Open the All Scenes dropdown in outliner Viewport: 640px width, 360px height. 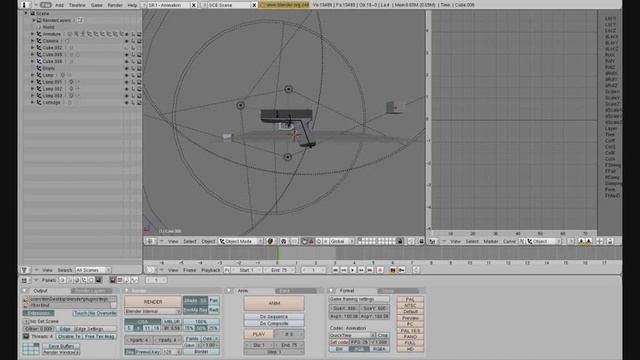[x=93, y=270]
